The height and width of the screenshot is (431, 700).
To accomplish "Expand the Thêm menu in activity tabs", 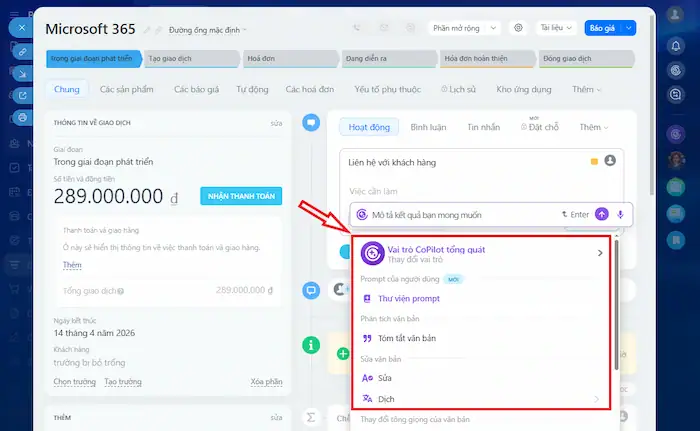I will [x=593, y=127].
